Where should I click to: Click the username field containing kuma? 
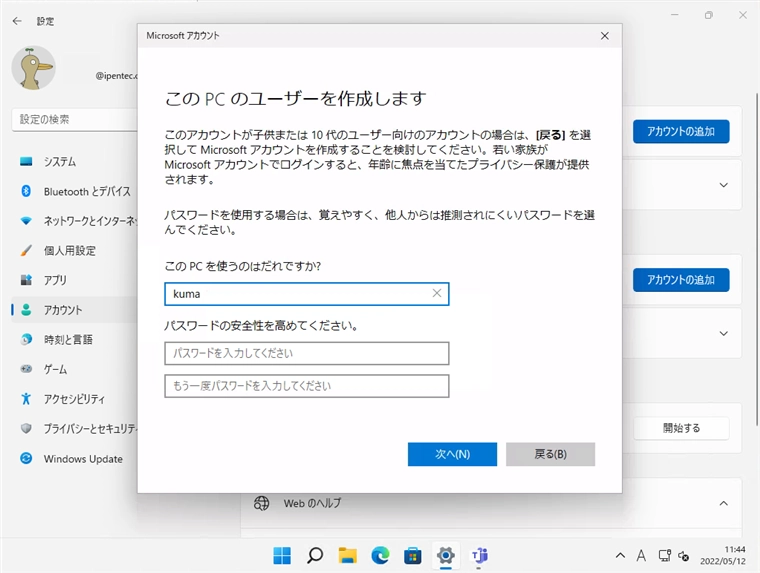(x=306, y=294)
